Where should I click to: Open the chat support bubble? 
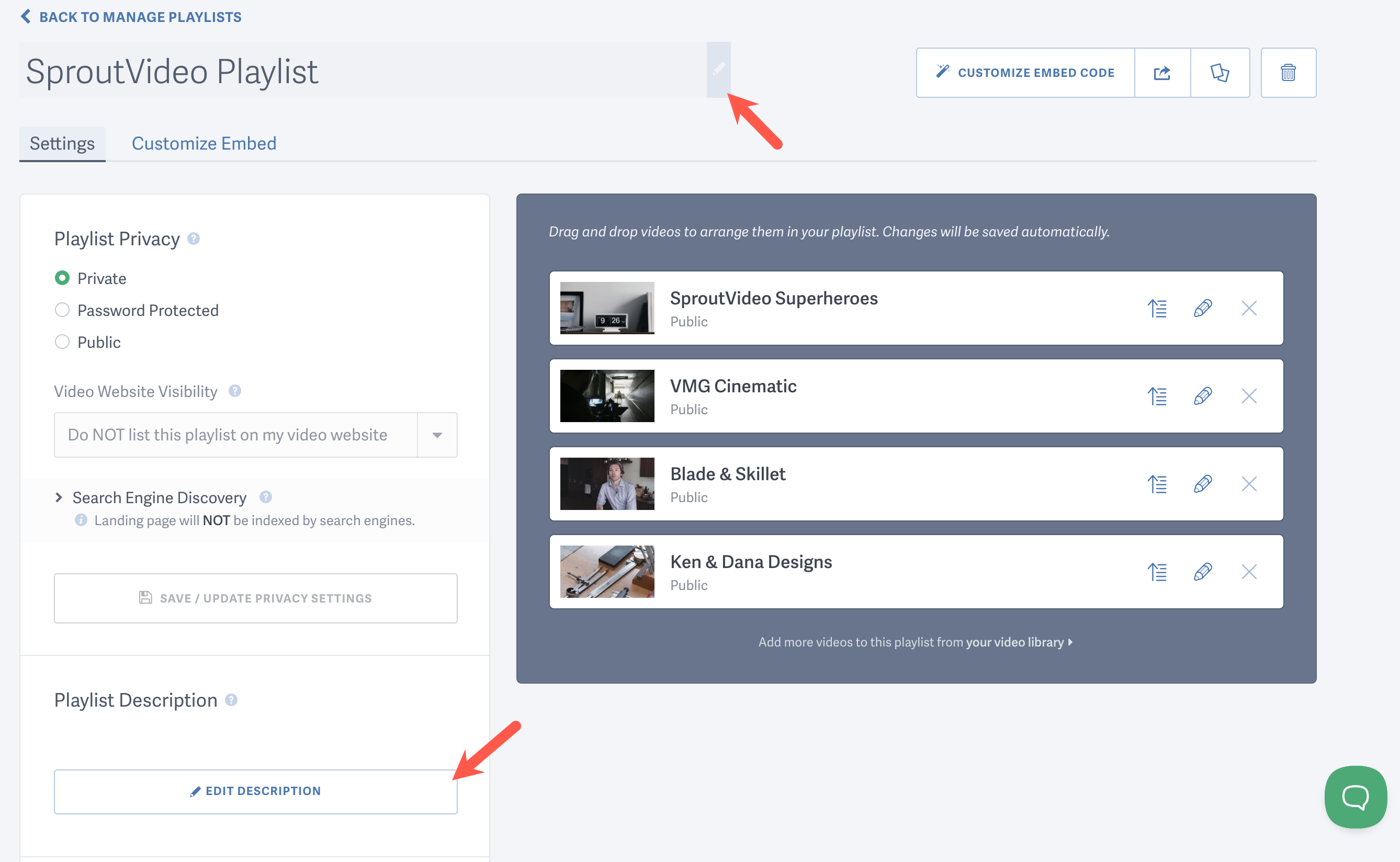(1355, 797)
